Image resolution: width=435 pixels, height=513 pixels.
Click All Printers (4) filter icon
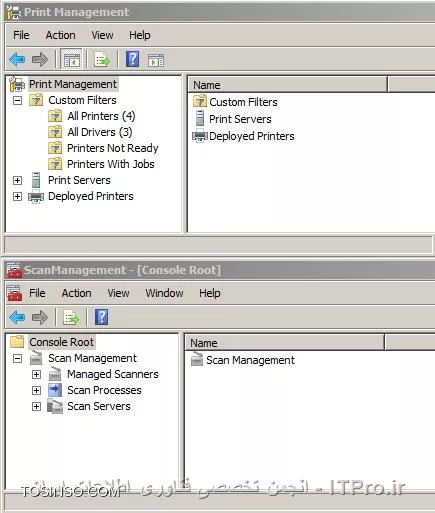[x=55, y=116]
